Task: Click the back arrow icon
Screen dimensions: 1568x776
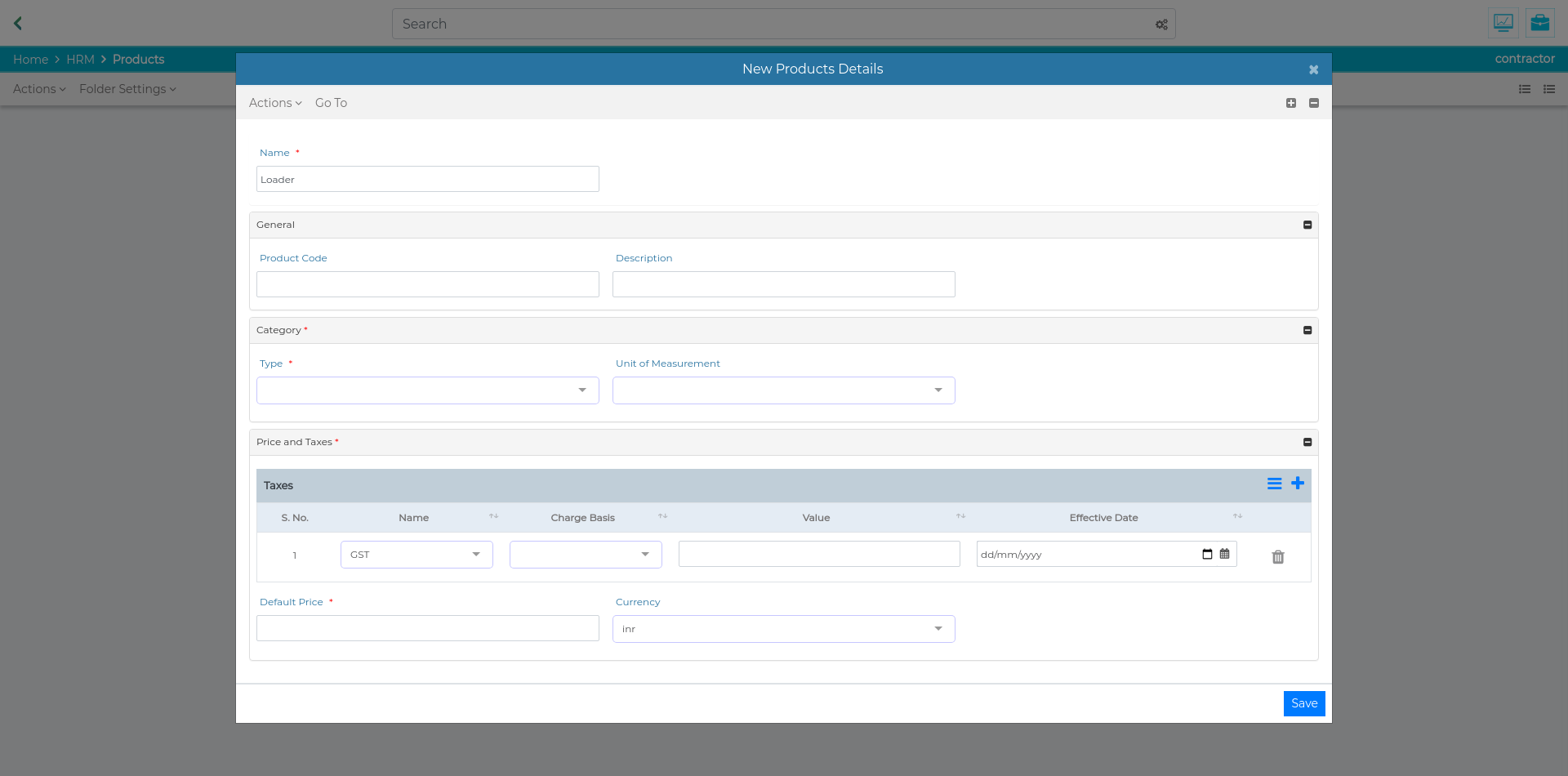Action: click(18, 24)
